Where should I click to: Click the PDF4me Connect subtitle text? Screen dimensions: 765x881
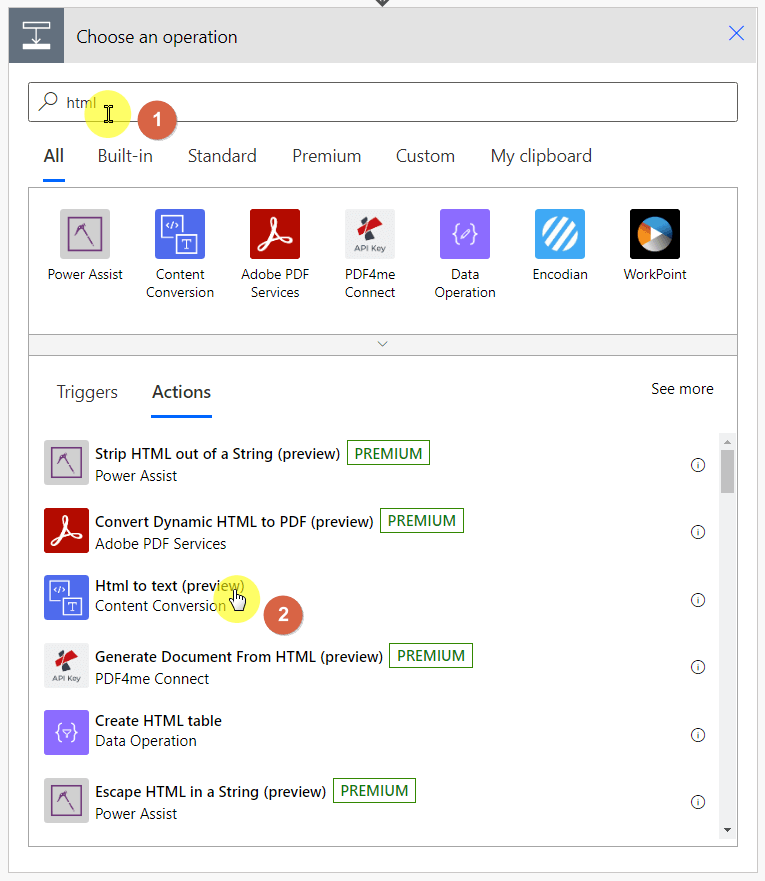click(152, 679)
